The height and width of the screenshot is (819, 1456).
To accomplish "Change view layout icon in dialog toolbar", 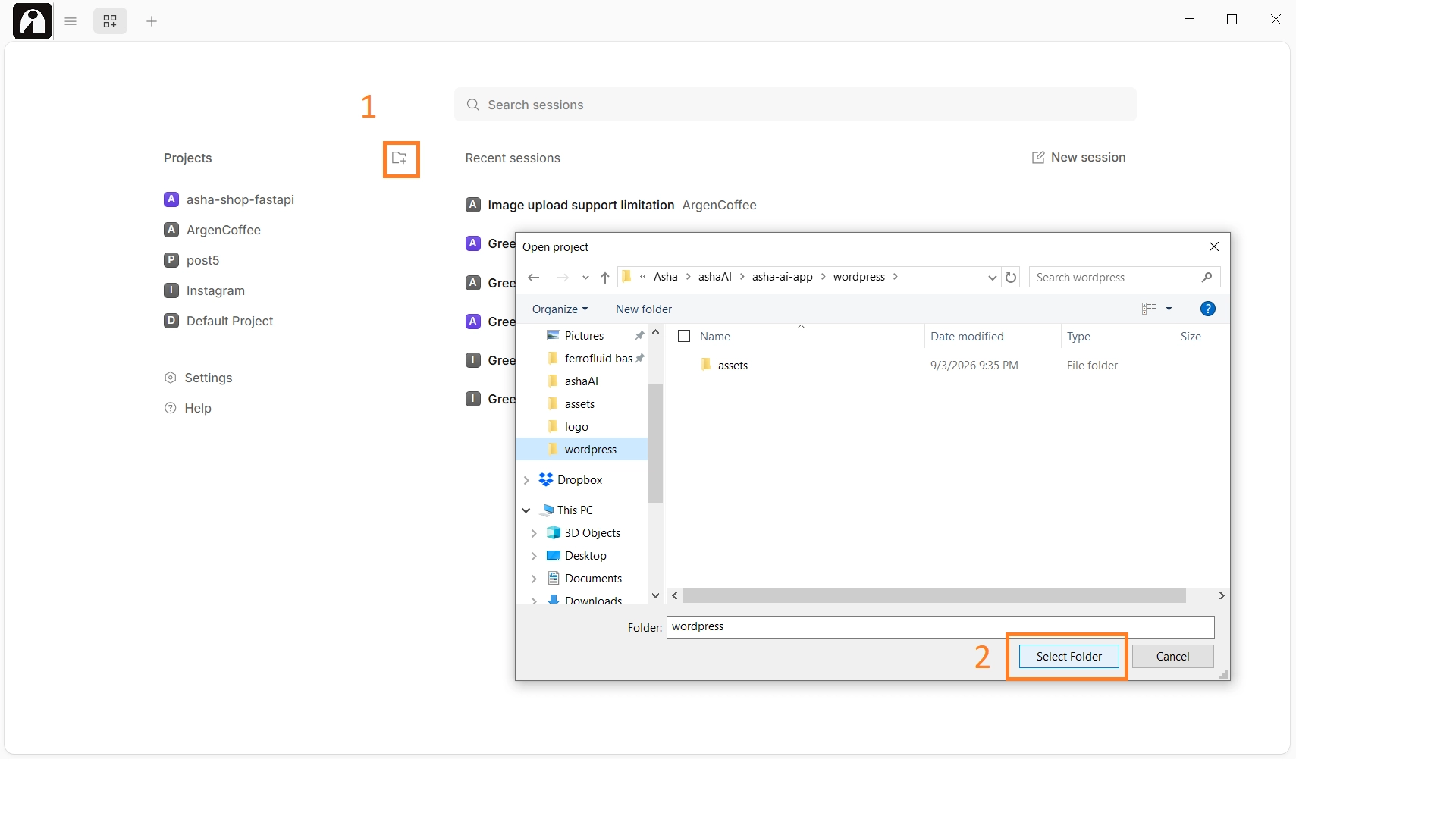I will point(1149,309).
